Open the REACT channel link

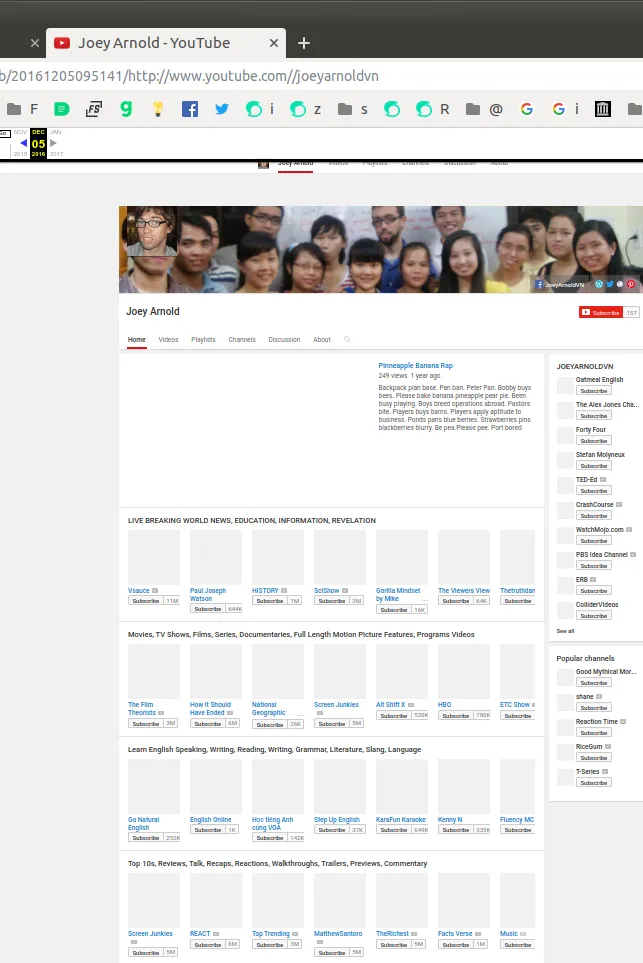200,934
